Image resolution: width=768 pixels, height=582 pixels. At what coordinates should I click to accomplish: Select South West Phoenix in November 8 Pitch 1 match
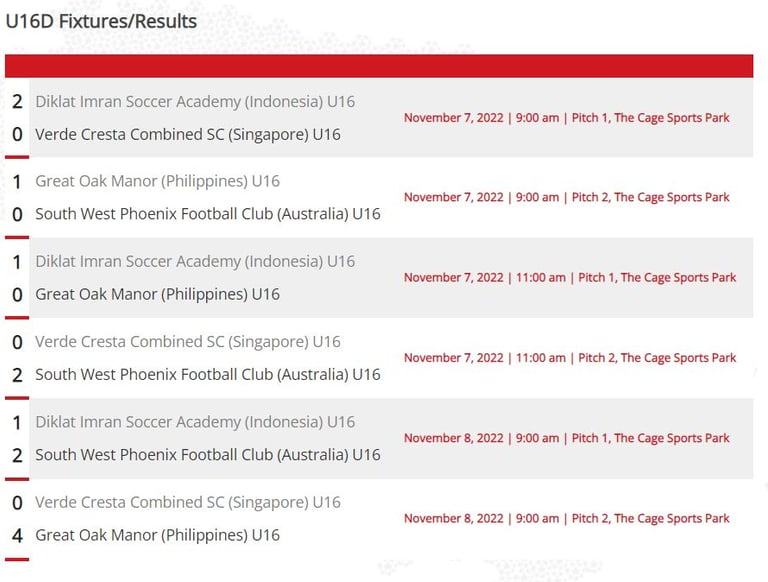click(208, 455)
